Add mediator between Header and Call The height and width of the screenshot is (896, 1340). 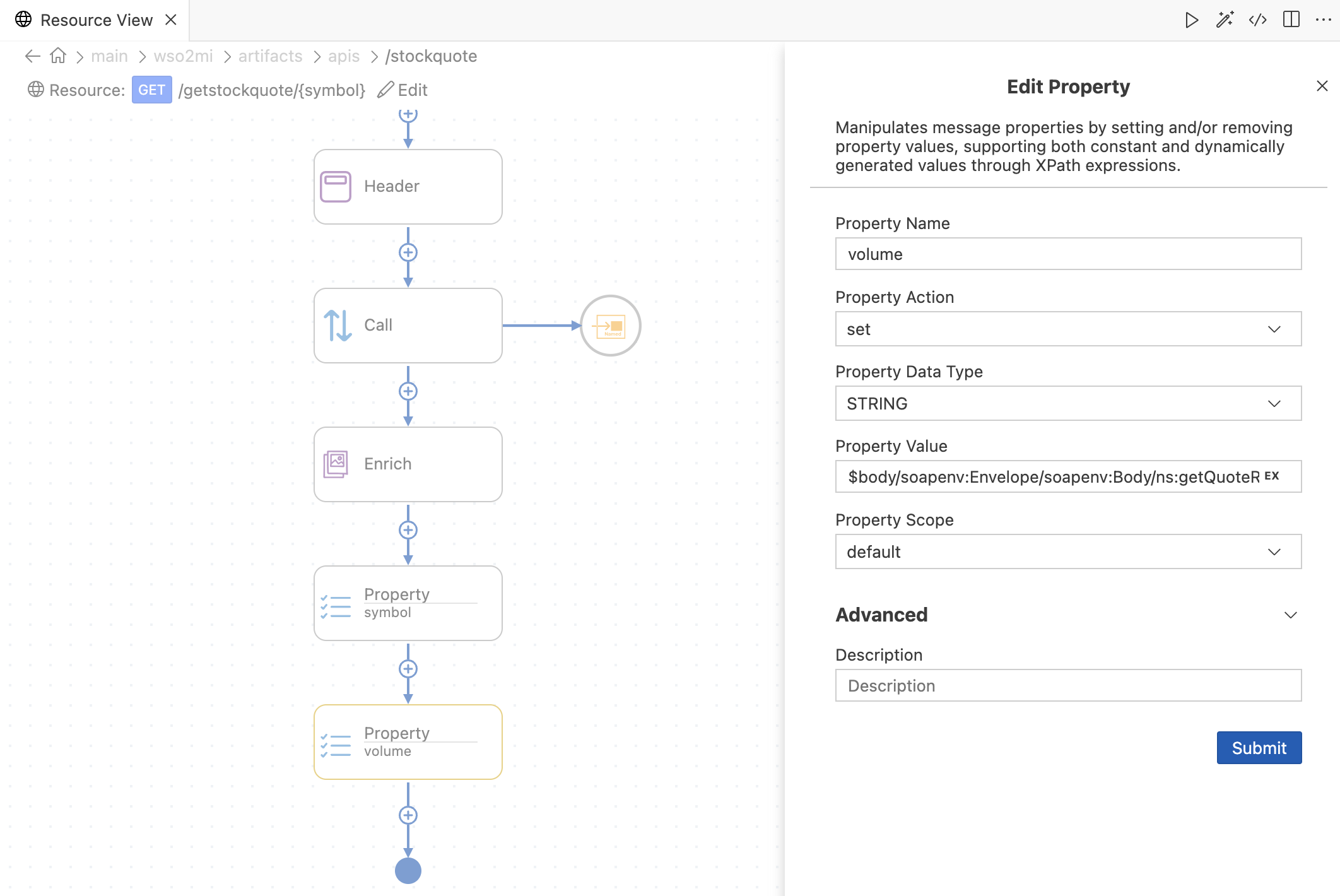point(408,252)
